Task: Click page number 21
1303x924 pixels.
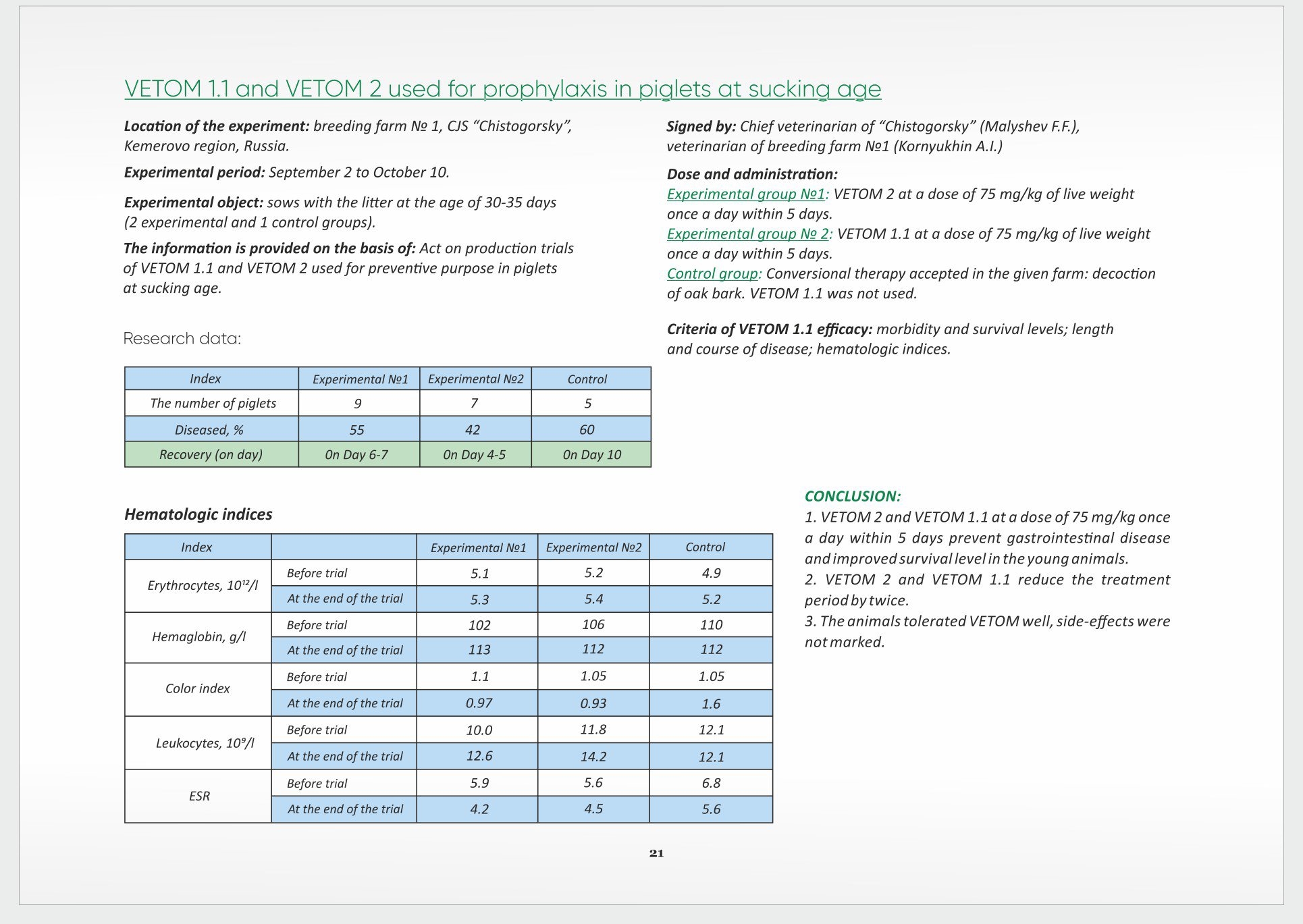Action: 656,853
